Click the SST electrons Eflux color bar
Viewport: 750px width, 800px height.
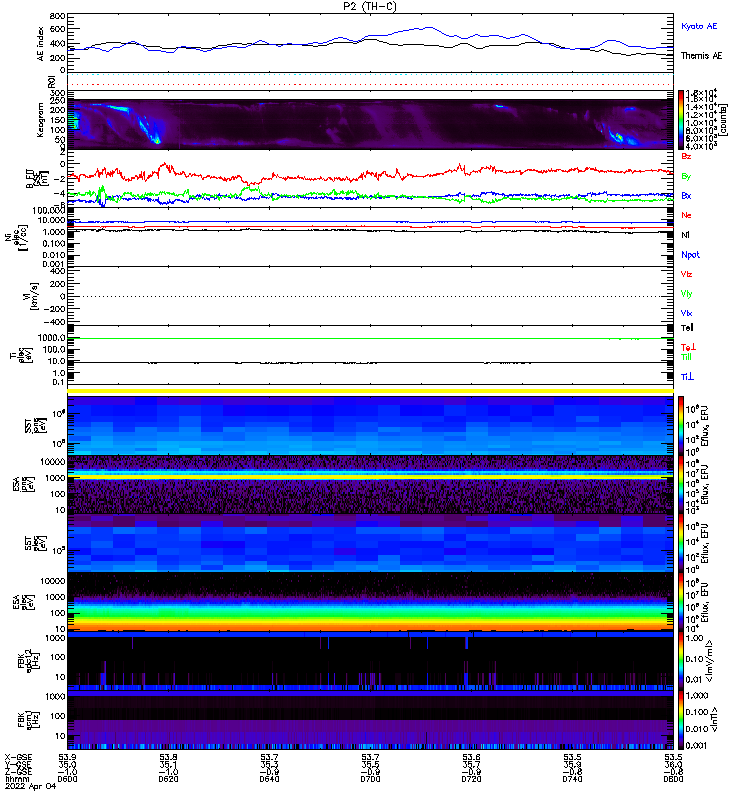point(681,543)
